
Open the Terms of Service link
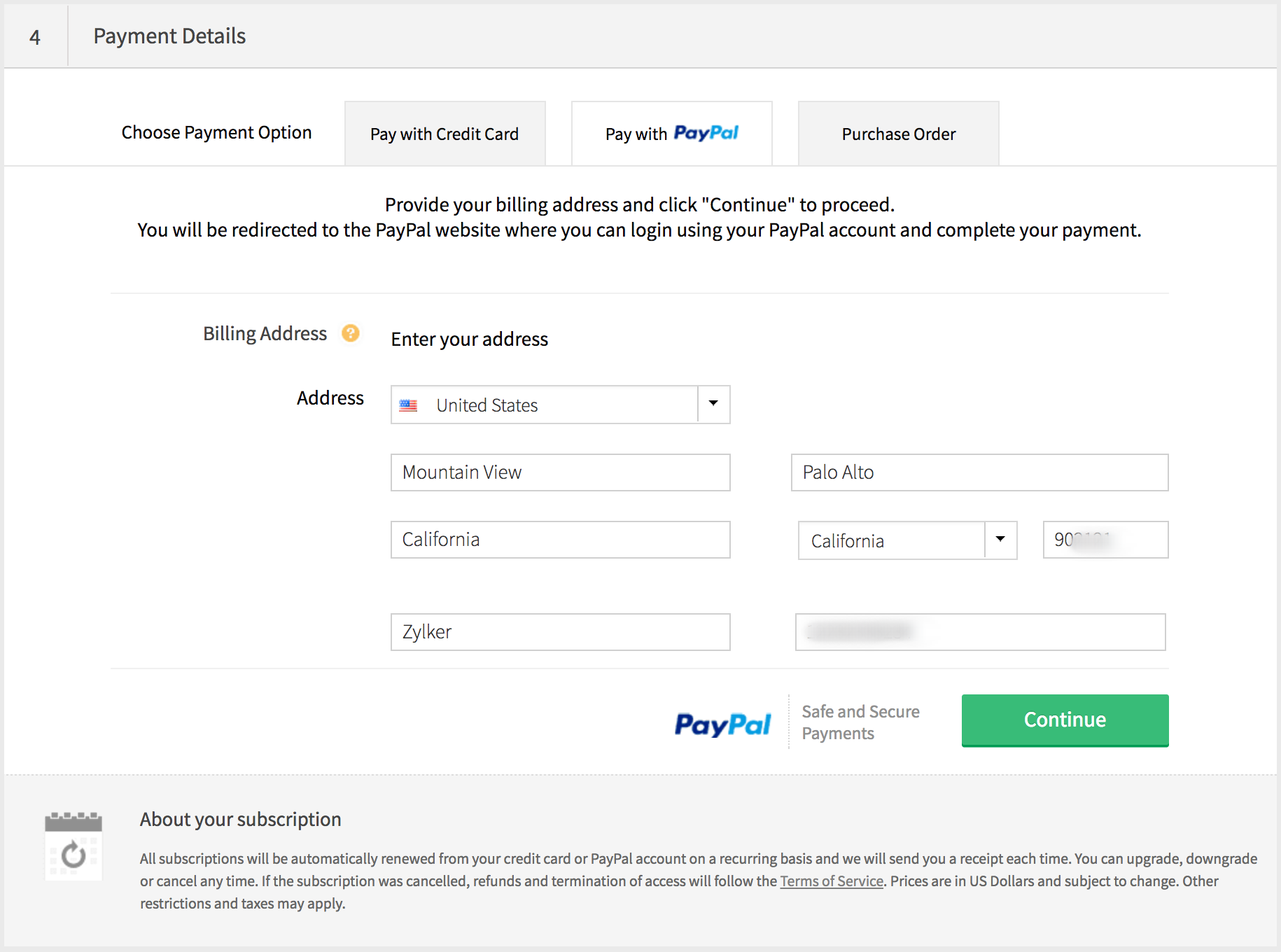(x=832, y=881)
